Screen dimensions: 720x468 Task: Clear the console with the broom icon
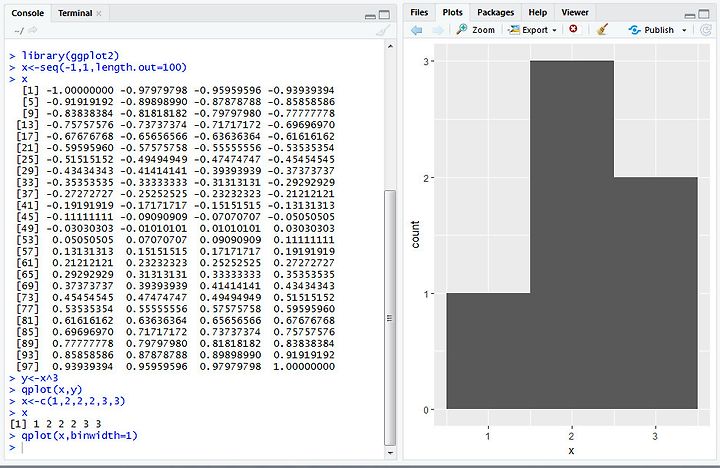(x=382, y=31)
